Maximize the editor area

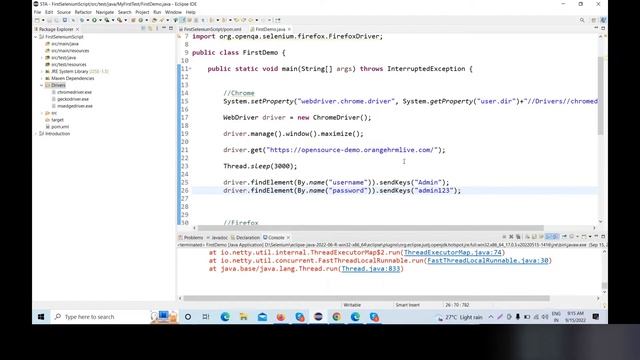pyautogui.click(x=603, y=28)
